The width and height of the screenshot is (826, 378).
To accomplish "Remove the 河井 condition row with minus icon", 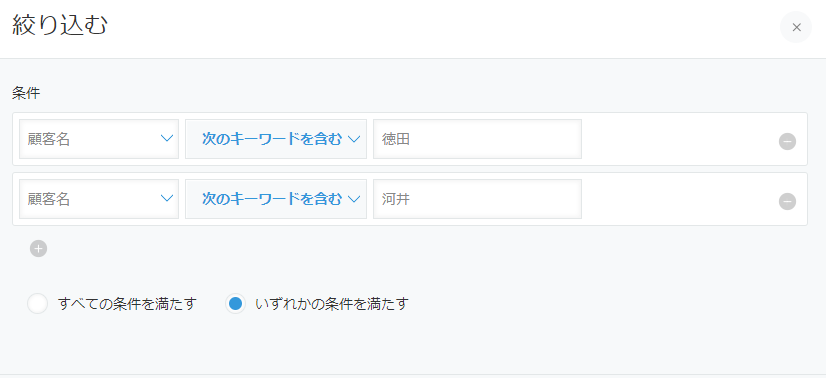I will (788, 201).
